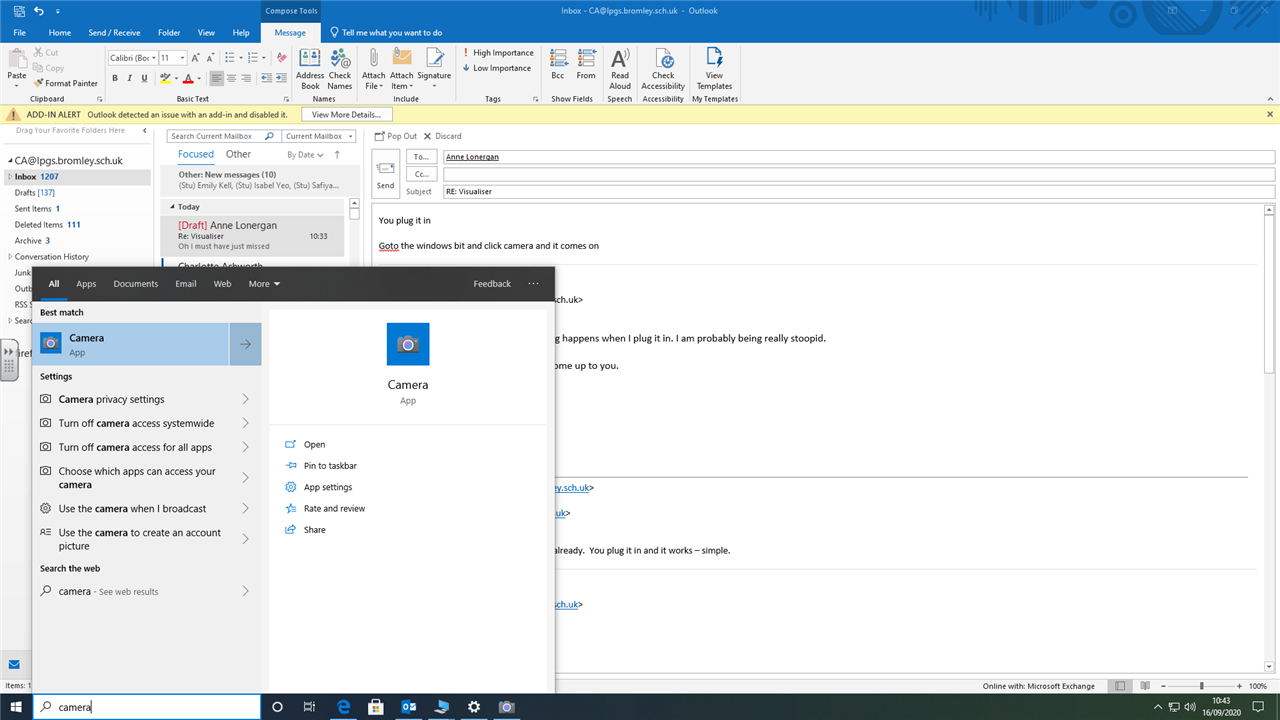Select the Apps filter in search panel
Viewport: 1280px width, 720px height.
click(86, 284)
